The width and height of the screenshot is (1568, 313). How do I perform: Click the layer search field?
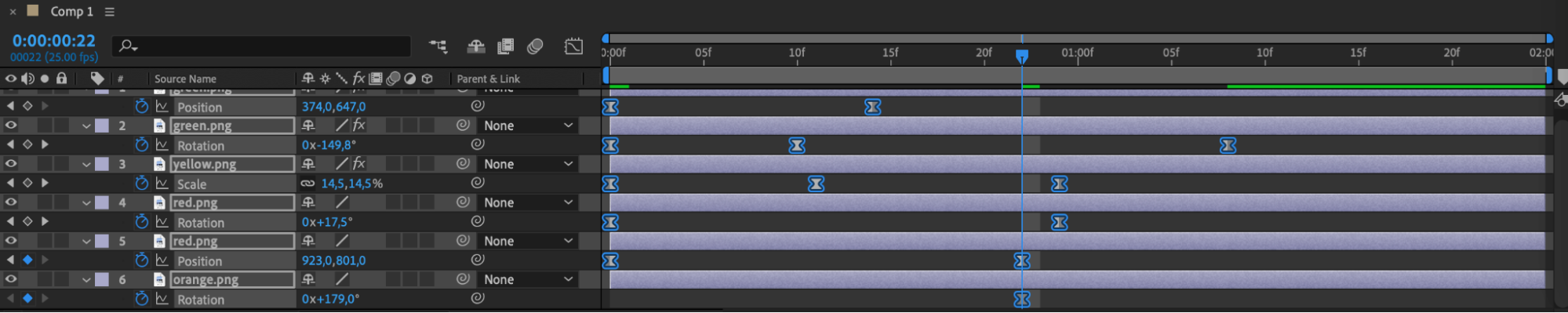tap(261, 46)
